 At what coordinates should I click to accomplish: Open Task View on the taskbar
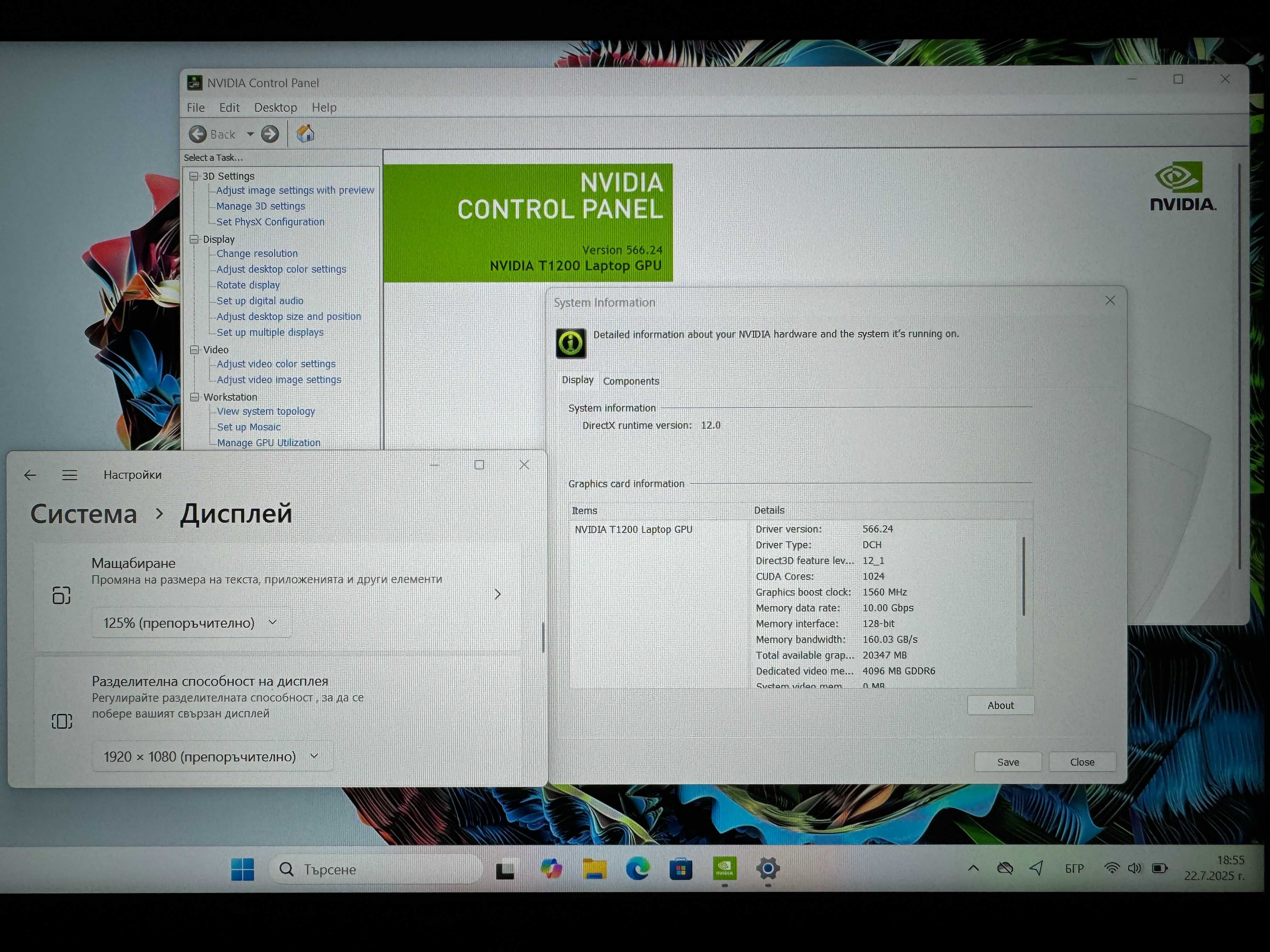click(506, 870)
